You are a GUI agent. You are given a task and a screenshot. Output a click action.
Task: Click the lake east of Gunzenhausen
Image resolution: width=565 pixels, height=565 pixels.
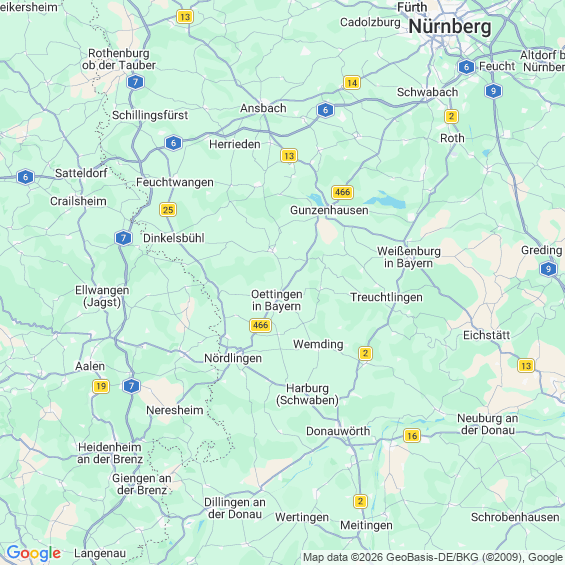coord(387,201)
